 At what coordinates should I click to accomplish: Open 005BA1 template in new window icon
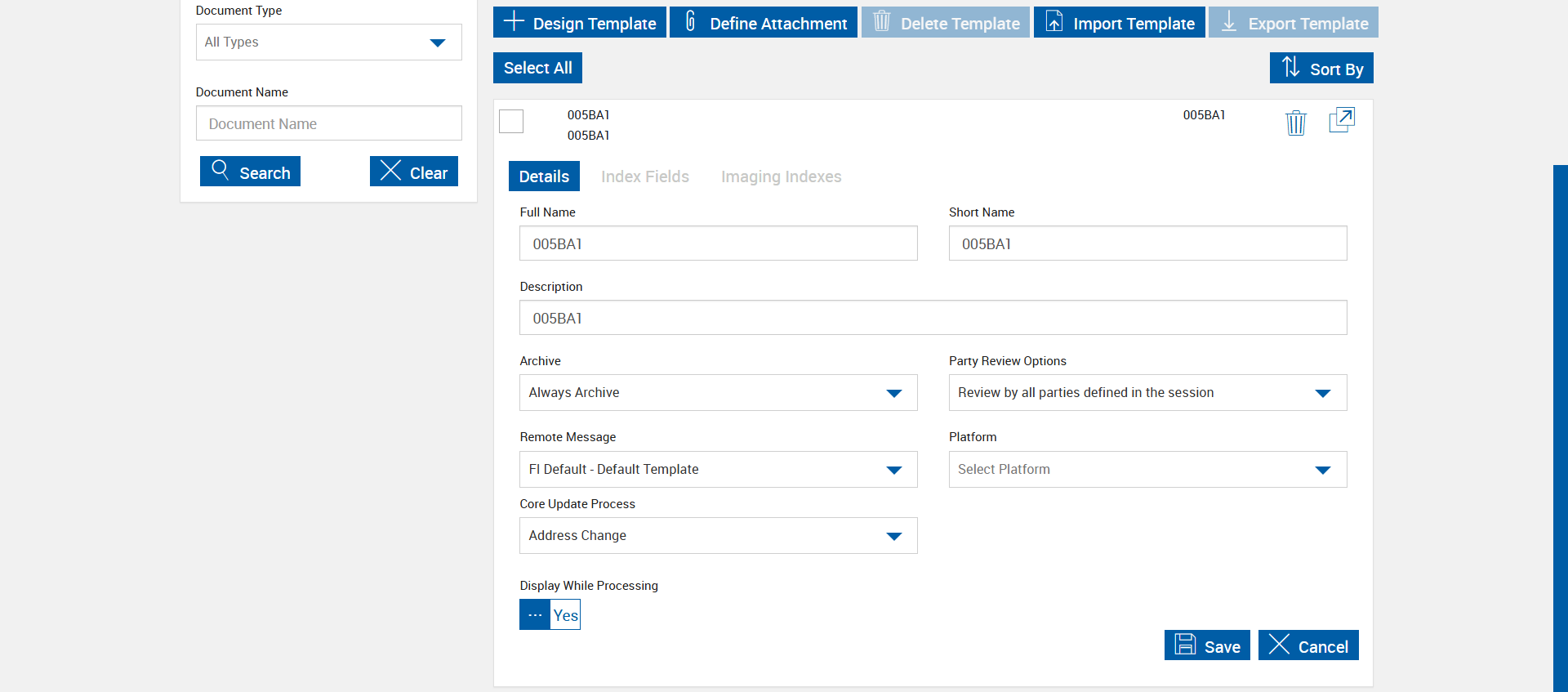[1341, 120]
